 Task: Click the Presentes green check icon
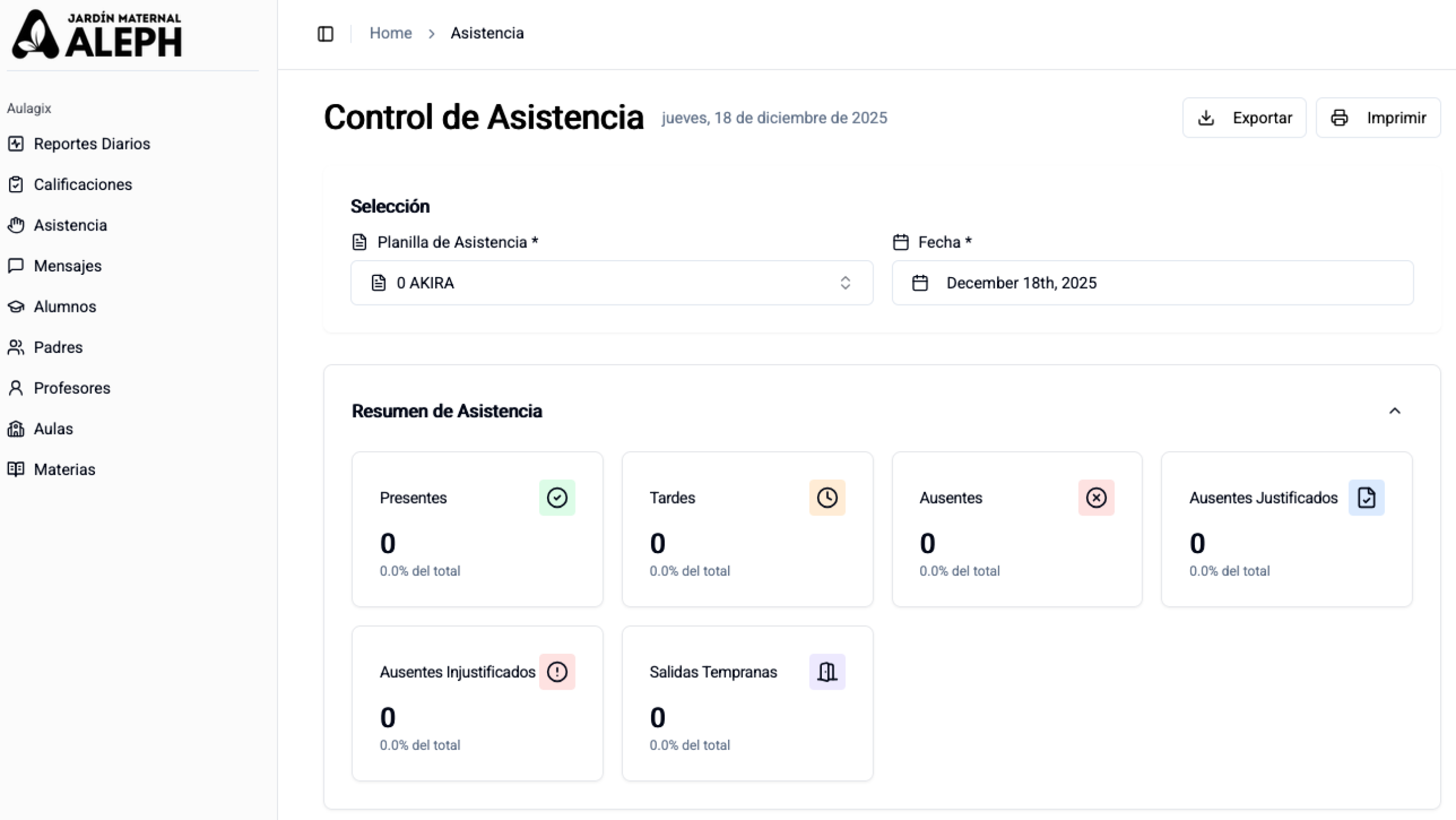(x=557, y=498)
